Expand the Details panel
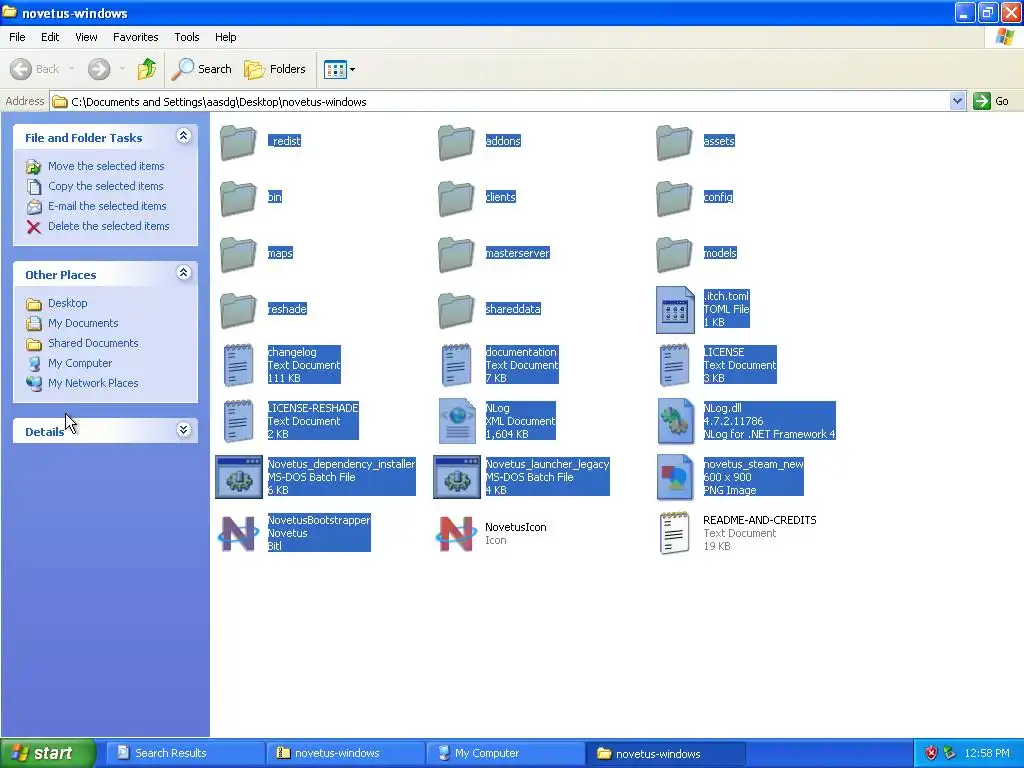This screenshot has height=768, width=1024. 184,430
